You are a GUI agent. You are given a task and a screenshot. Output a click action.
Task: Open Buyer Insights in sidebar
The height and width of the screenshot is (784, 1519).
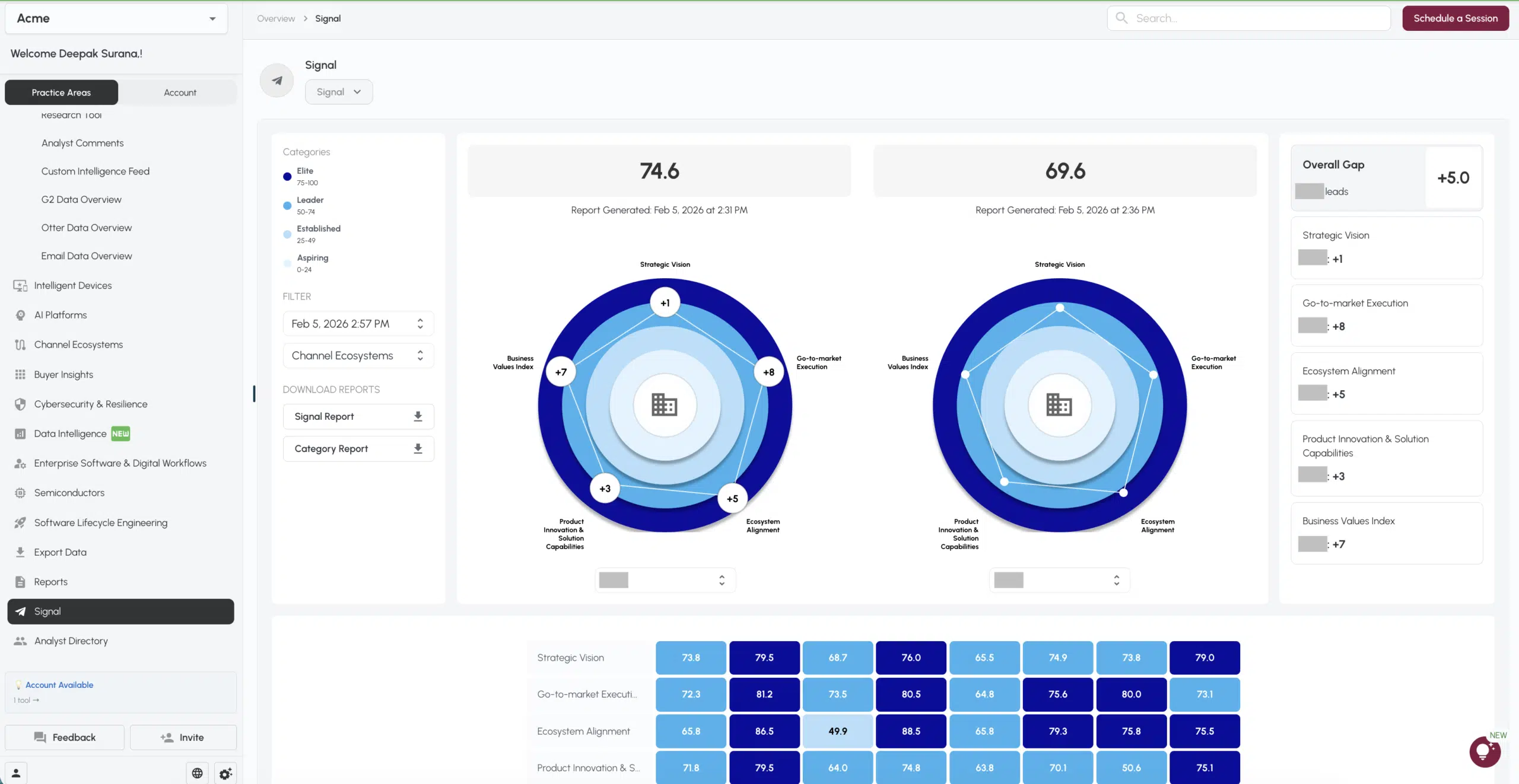63,374
